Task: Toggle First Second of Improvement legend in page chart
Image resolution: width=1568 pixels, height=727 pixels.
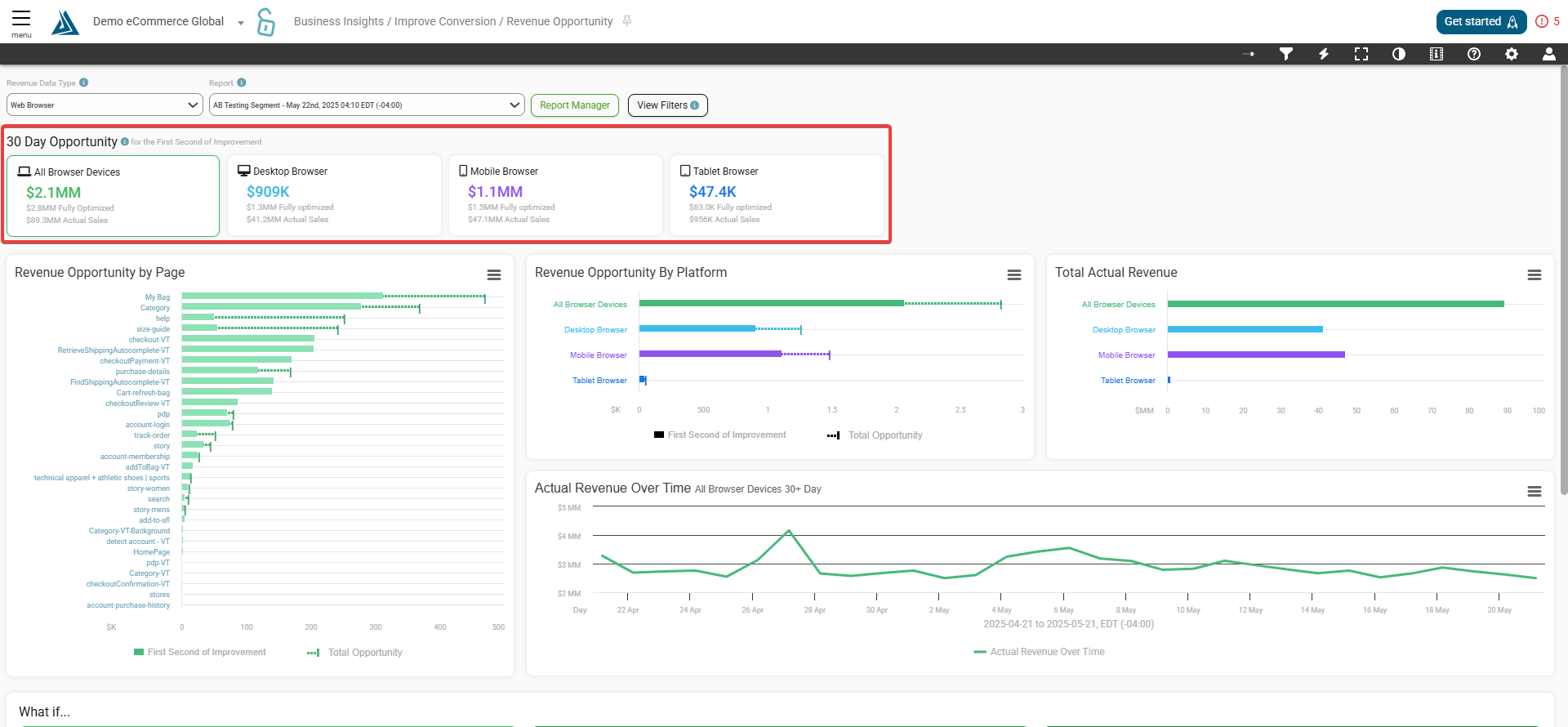Action: coord(200,652)
